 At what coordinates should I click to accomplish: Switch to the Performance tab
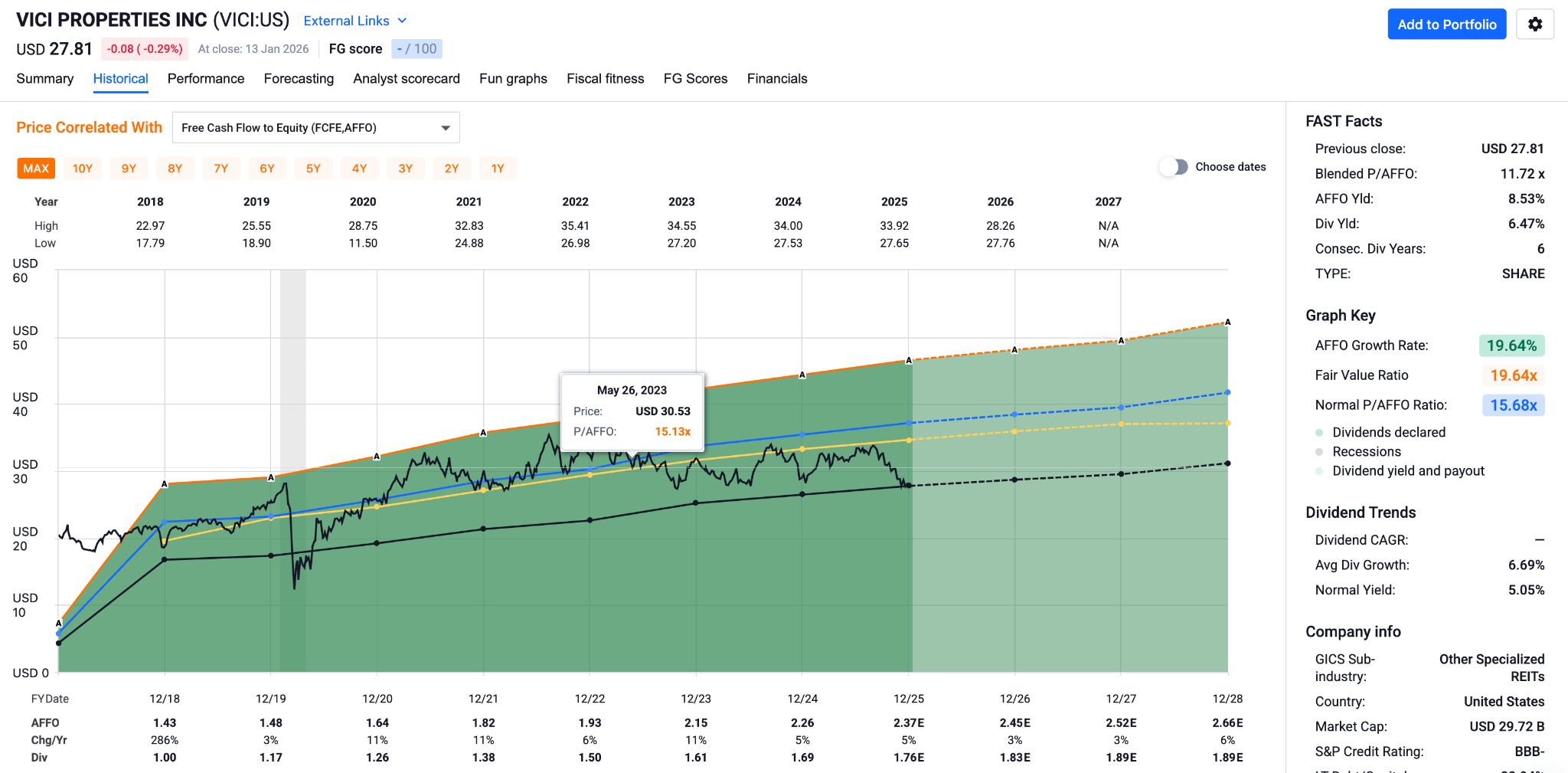pyautogui.click(x=206, y=79)
